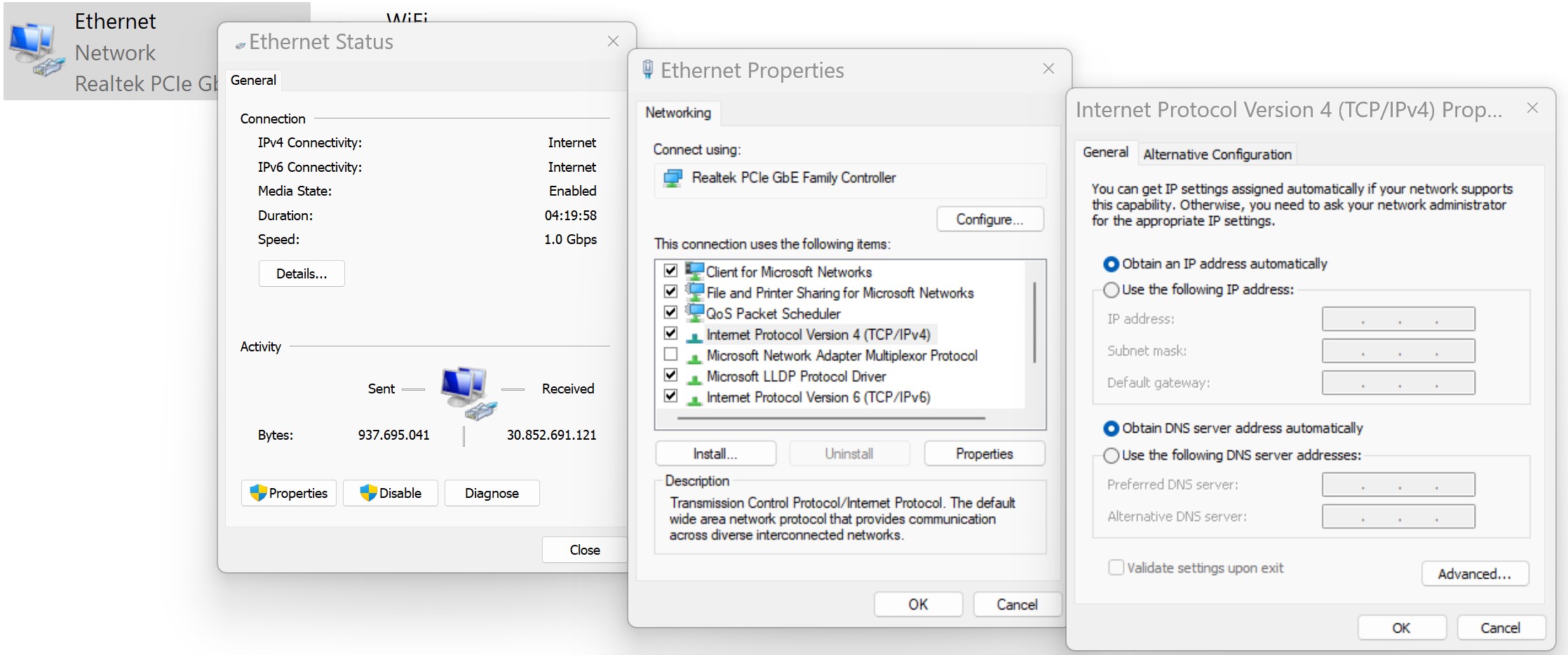The height and width of the screenshot is (655, 1568).
Task: Open the Networking tab in Ethernet Properties
Action: [x=678, y=113]
